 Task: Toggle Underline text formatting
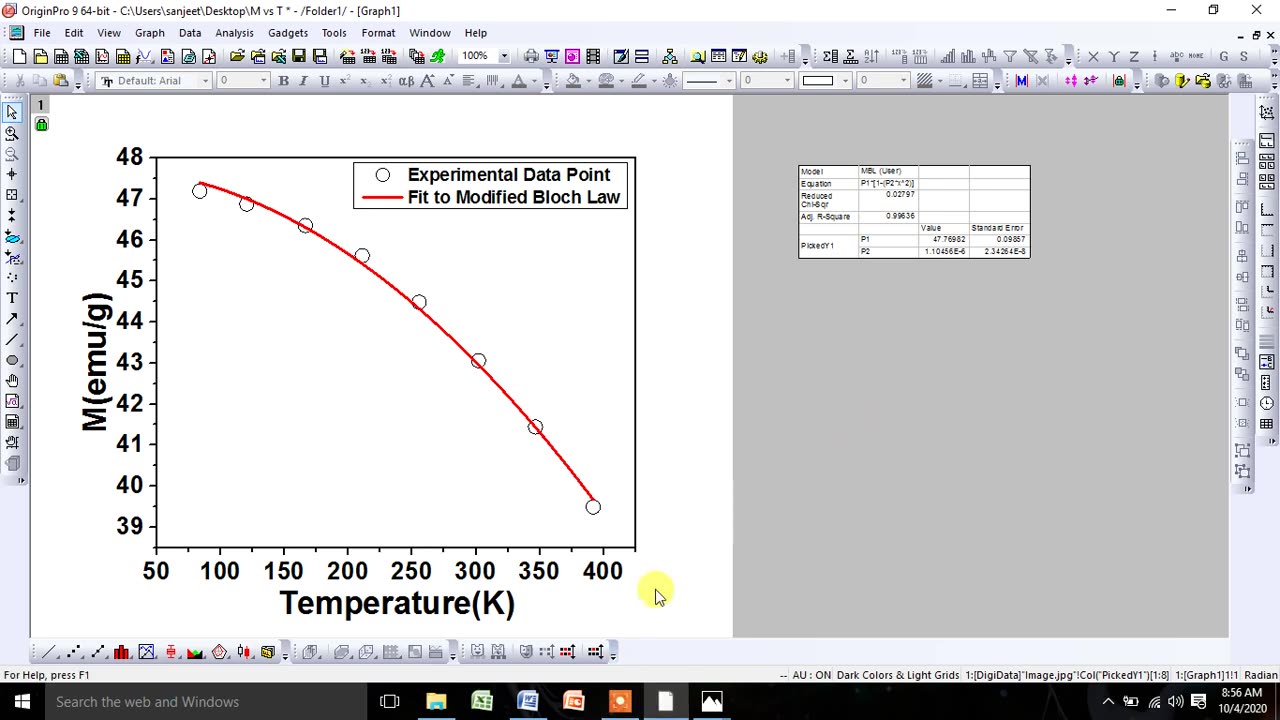click(324, 81)
